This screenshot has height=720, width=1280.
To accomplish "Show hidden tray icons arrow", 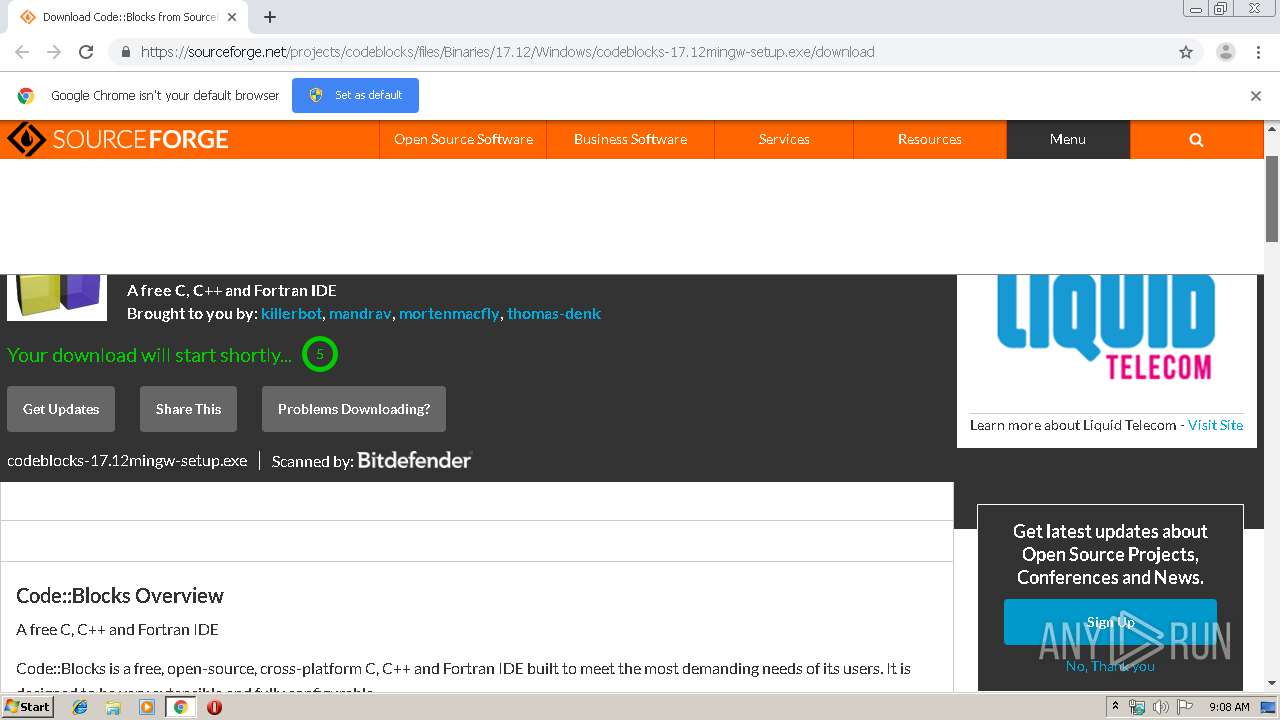I will coord(1117,707).
